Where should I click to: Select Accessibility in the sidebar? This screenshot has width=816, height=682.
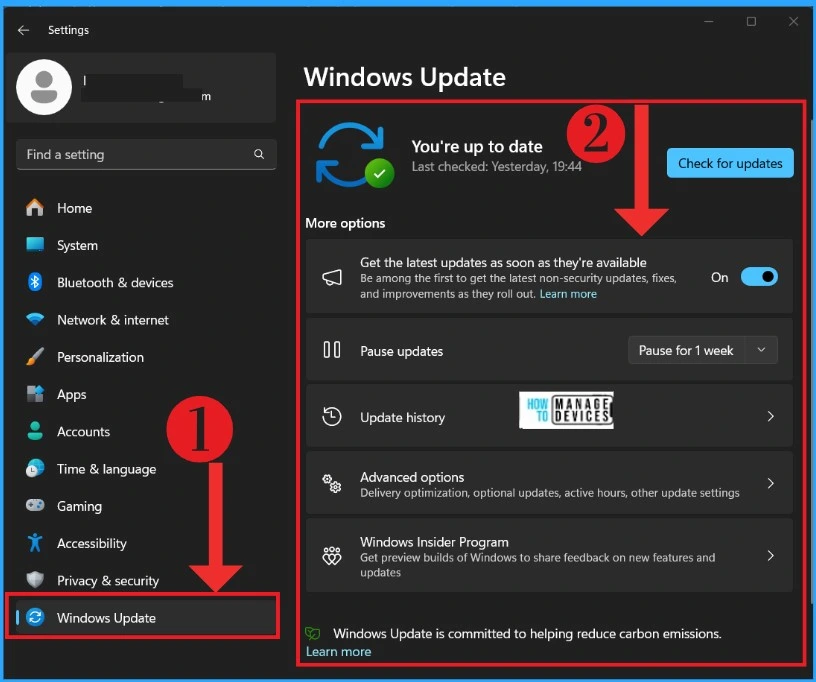[146, 543]
